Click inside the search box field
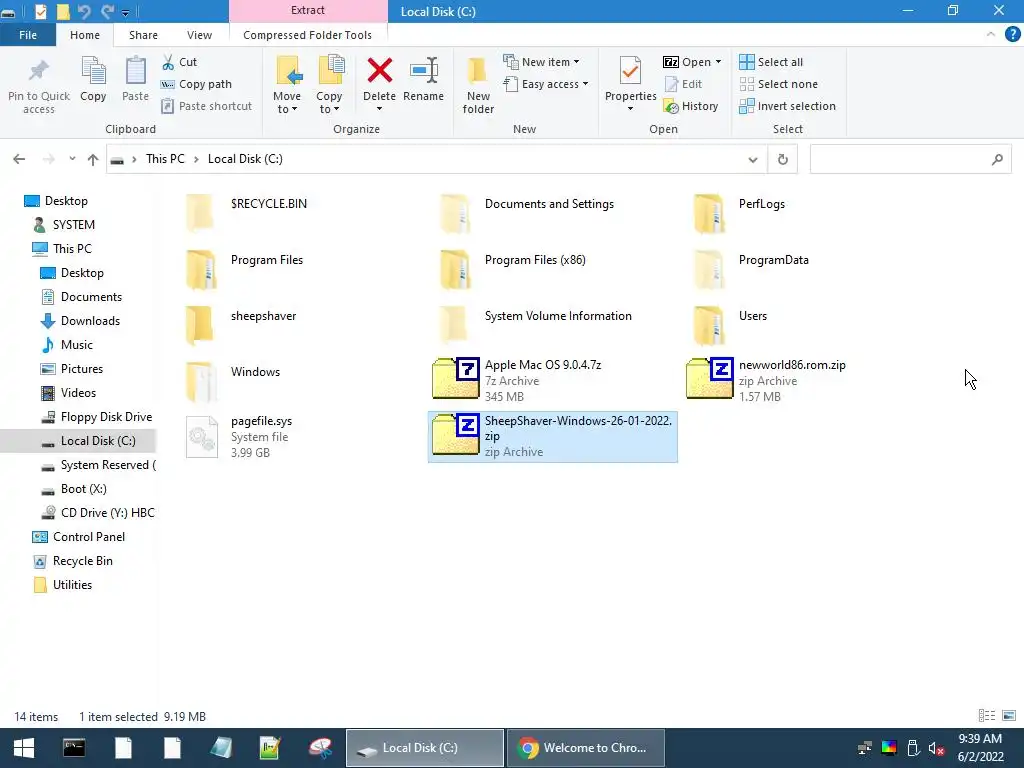The height and width of the screenshot is (768, 1024). click(x=900, y=159)
